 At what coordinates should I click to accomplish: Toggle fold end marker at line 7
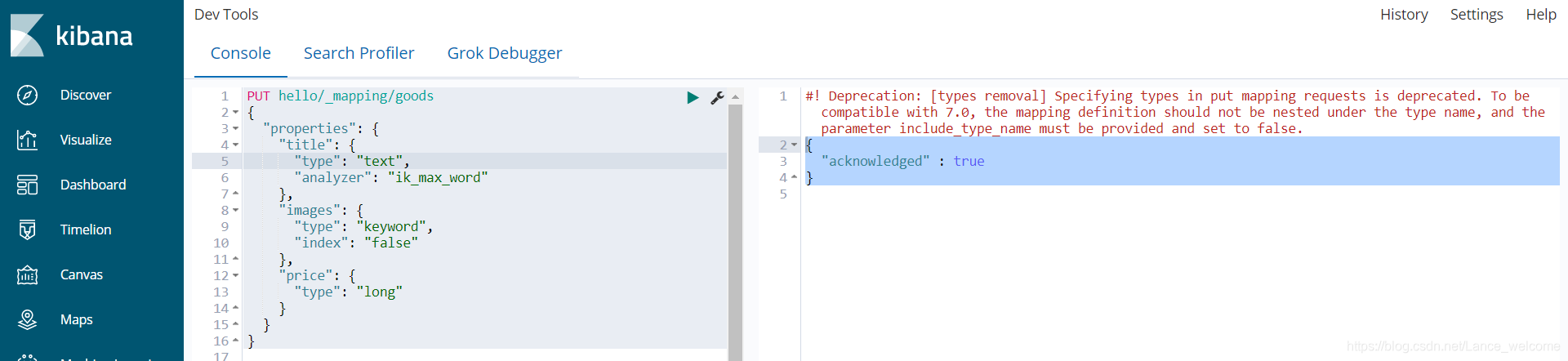pyautogui.click(x=236, y=194)
